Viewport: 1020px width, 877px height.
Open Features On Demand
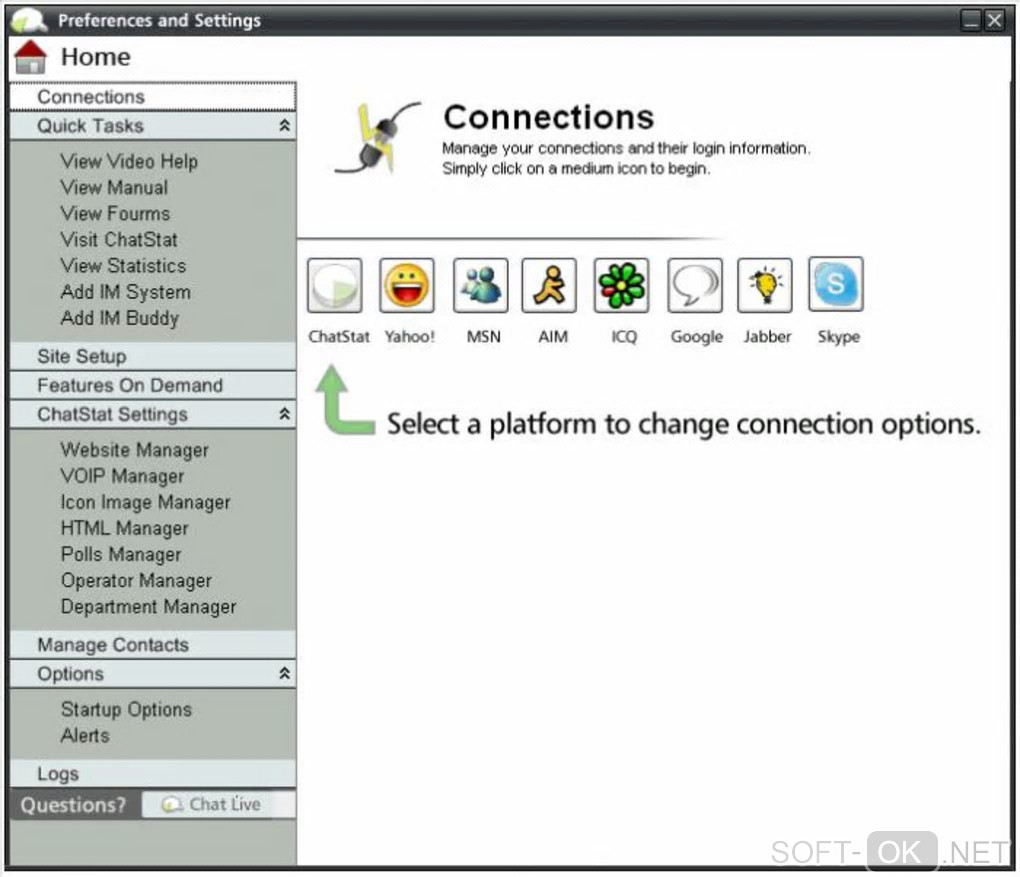pyautogui.click(x=153, y=385)
